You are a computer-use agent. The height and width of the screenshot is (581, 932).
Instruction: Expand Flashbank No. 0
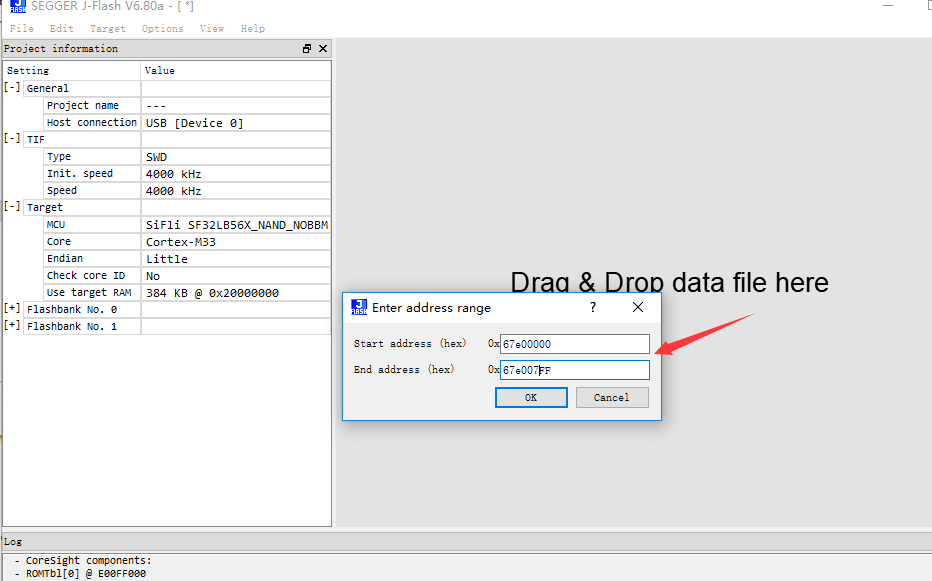(12, 309)
